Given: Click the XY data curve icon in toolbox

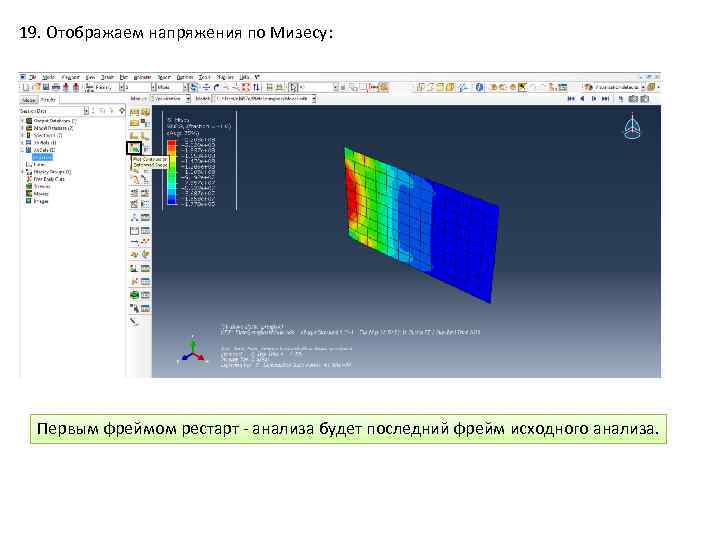Looking at the screenshot, I should click(135, 178).
